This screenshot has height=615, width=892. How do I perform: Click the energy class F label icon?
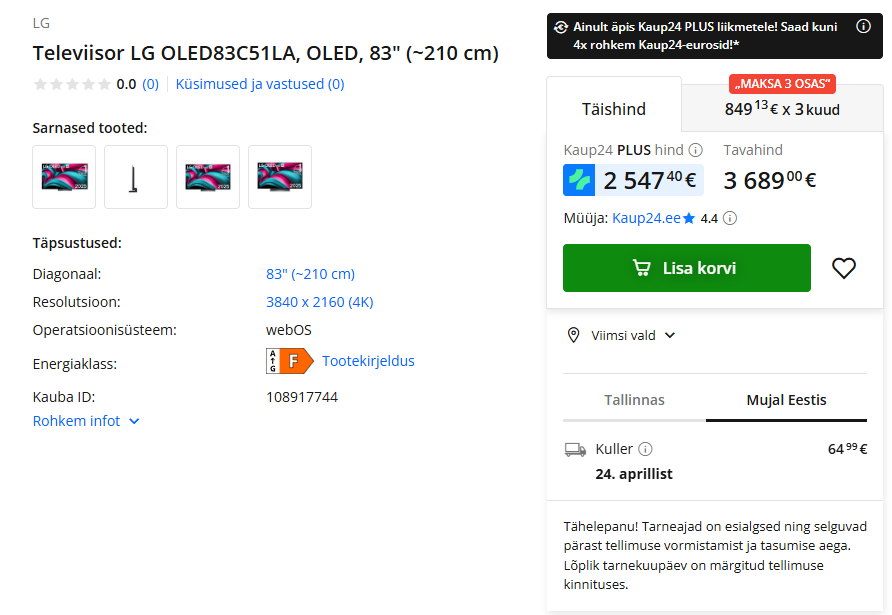(283, 361)
